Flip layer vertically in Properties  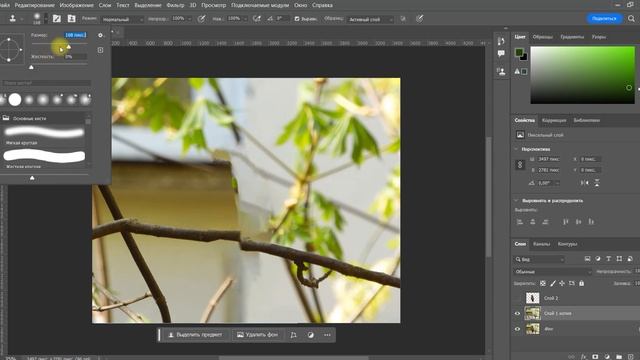point(597,183)
